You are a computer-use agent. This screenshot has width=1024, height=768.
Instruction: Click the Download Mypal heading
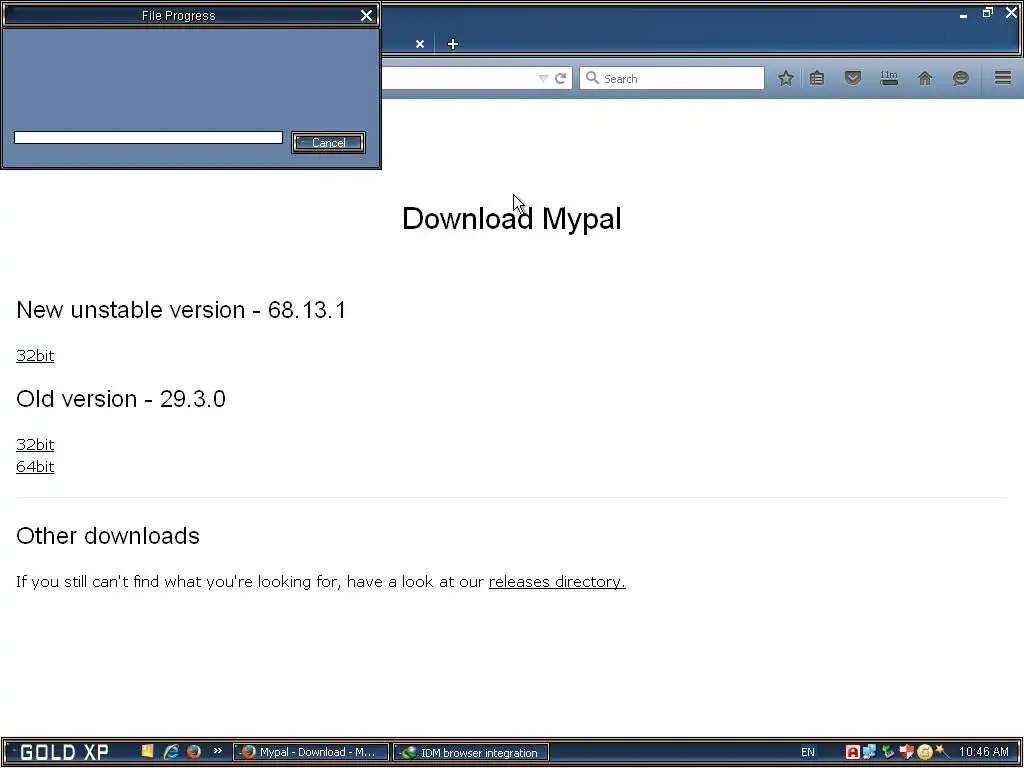[x=511, y=218]
